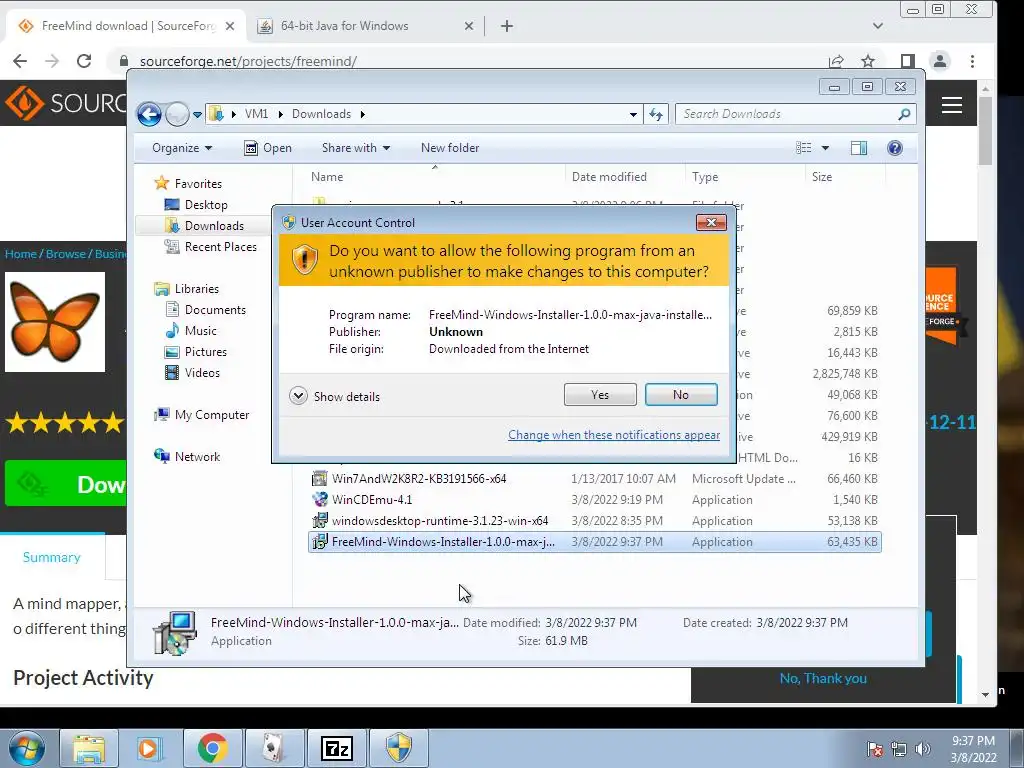
Task: Select Desktop in navigation pane
Action: point(196,205)
